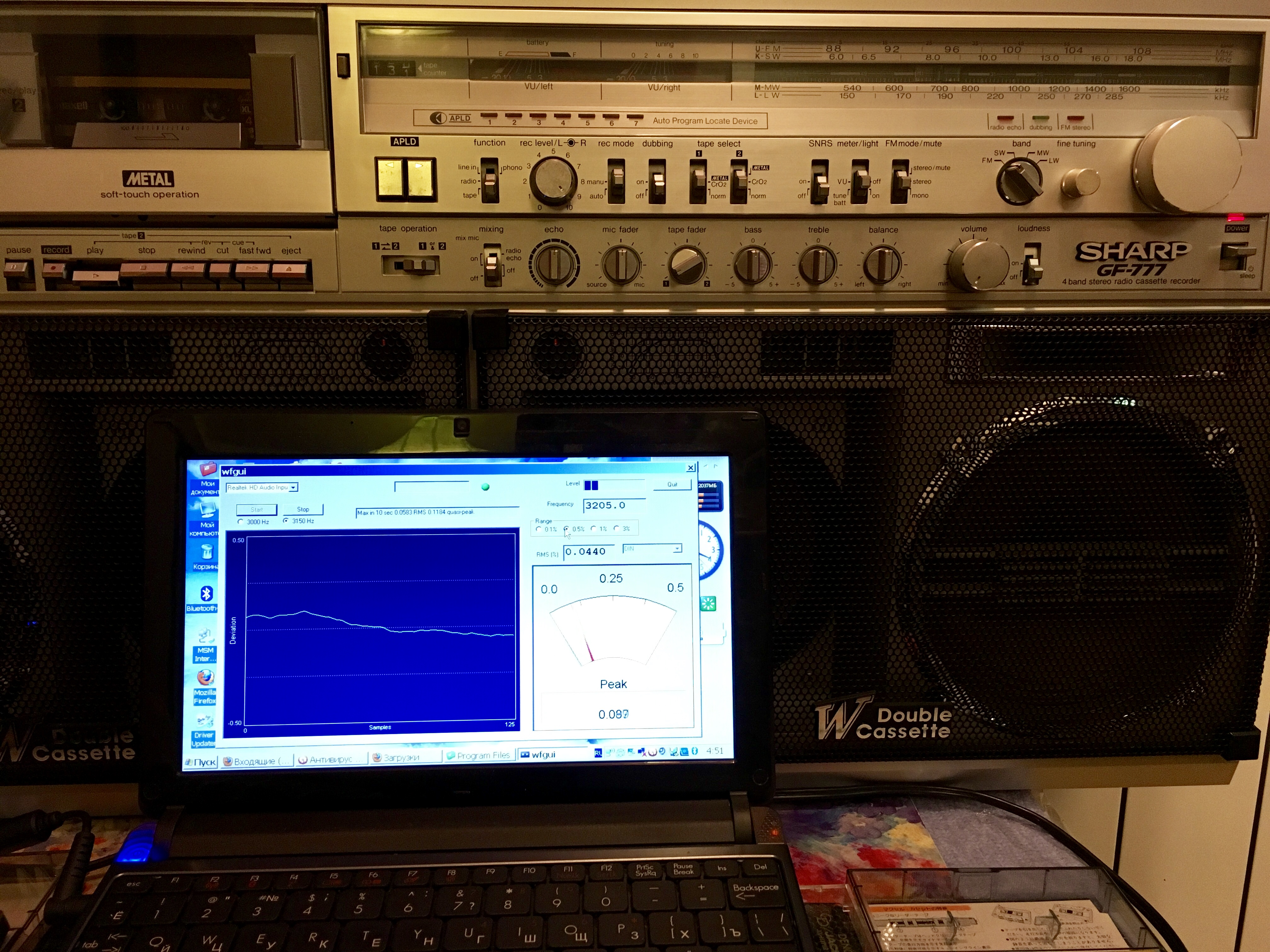Select the 3000 Hz radio option
1270x952 pixels.
pos(241,522)
